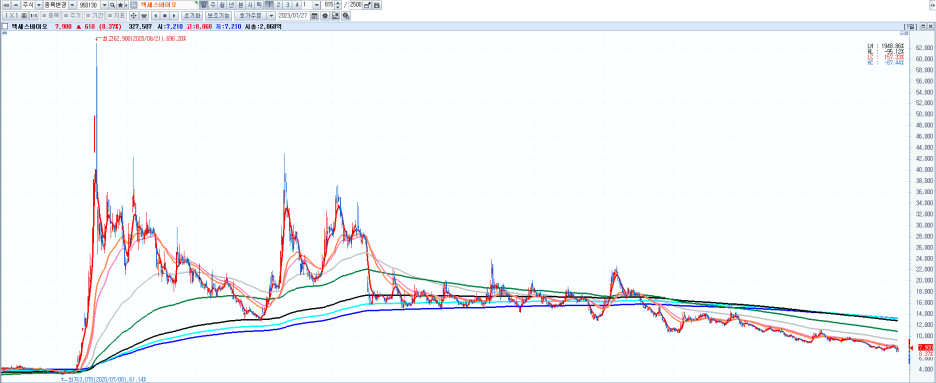Click the star favorites icon
This screenshot has width=936, height=383.
120,5
